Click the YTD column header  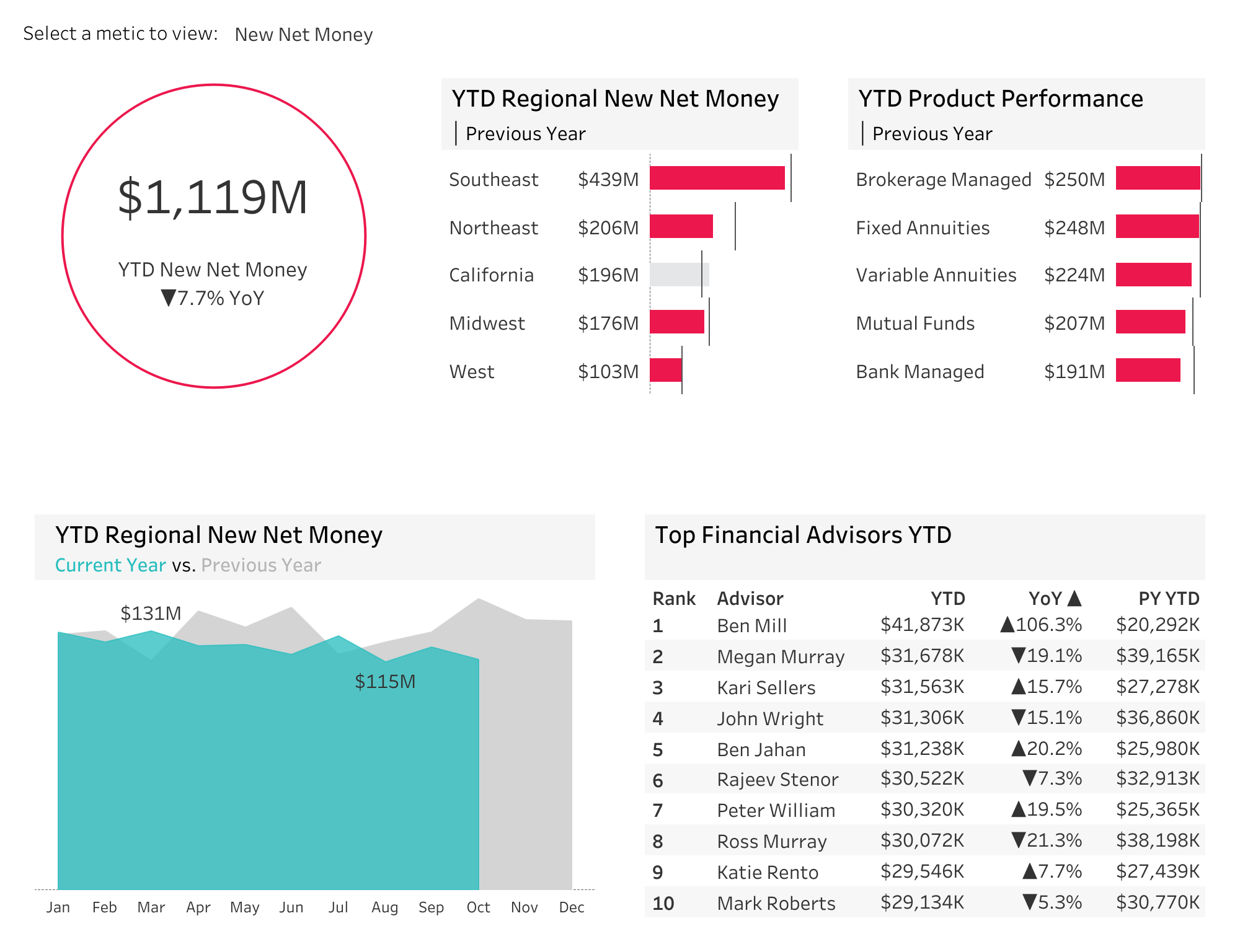(x=947, y=599)
